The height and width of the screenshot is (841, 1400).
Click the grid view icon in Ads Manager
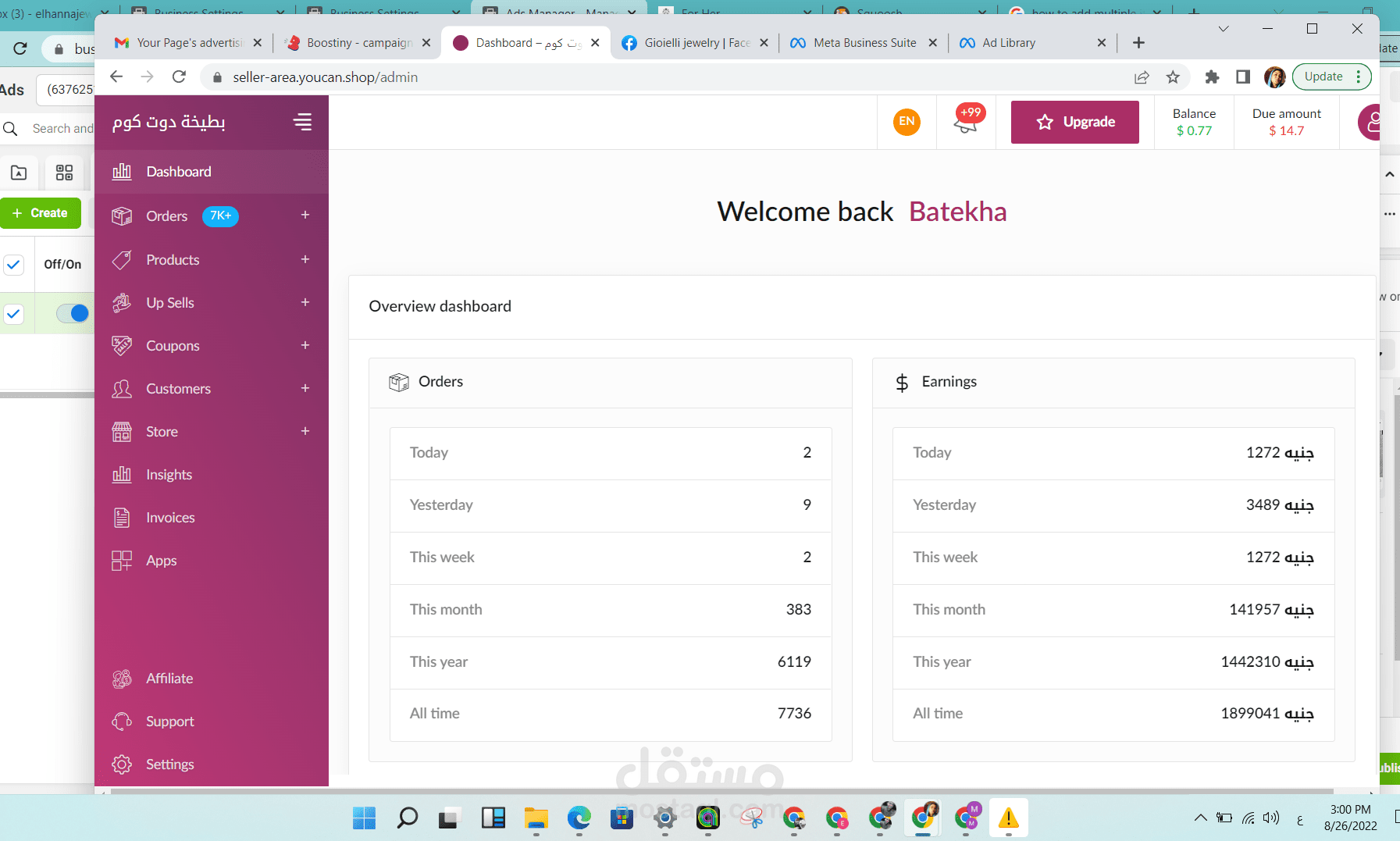[x=64, y=173]
